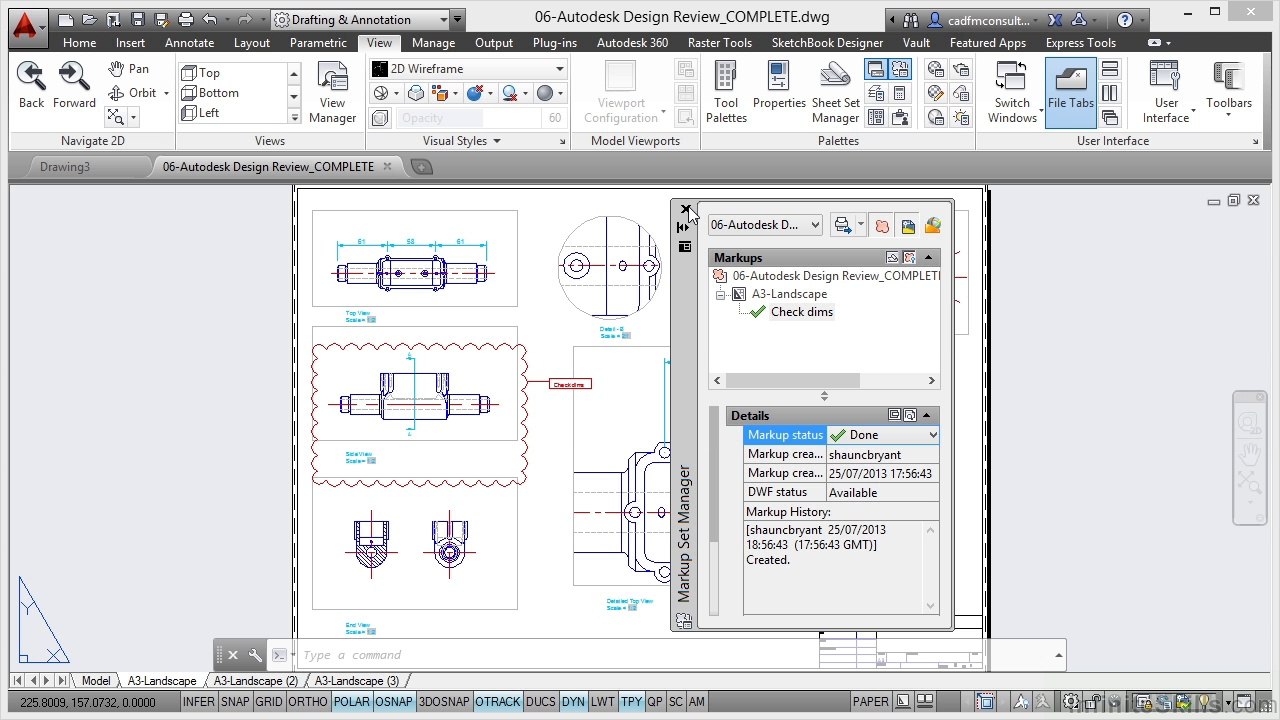Click the Save icon in Quick Access toolbar
1280x720 pixels.
coord(138,20)
